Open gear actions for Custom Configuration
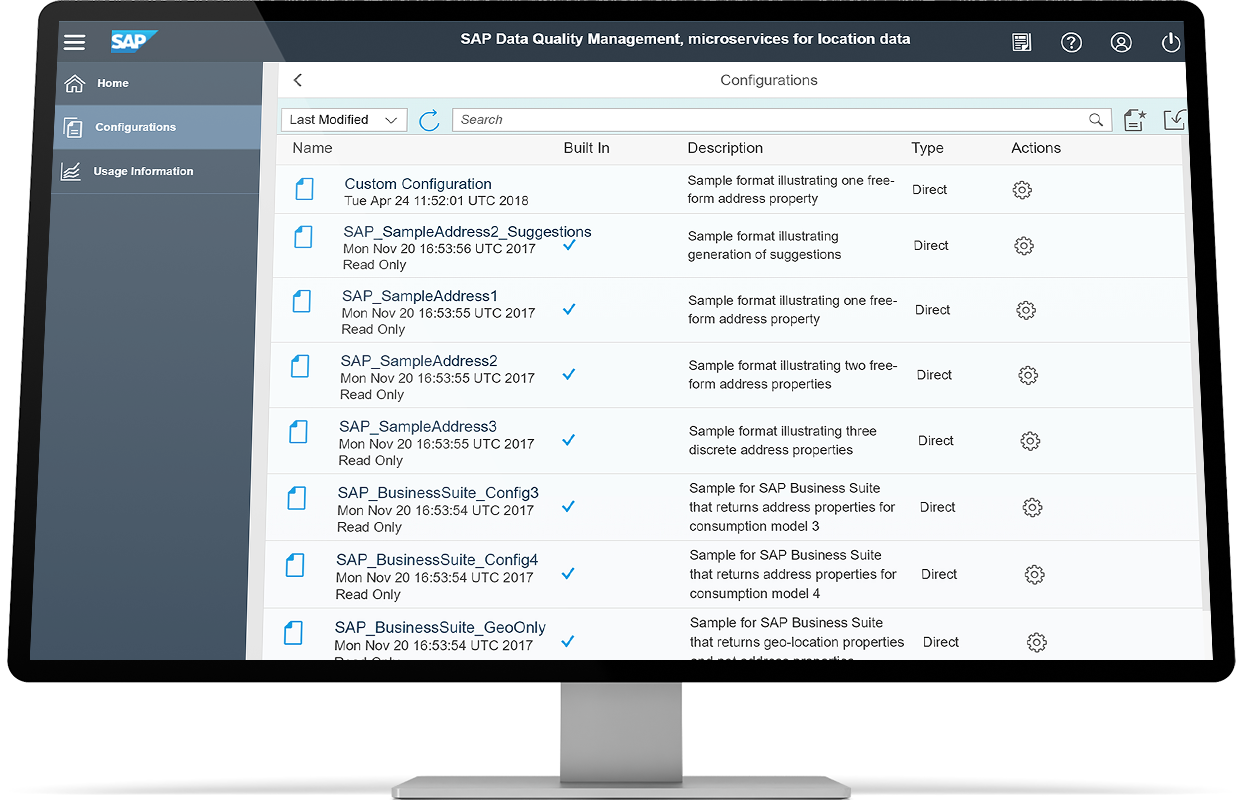Screen dimensions: 1236x800 pos(1022,190)
